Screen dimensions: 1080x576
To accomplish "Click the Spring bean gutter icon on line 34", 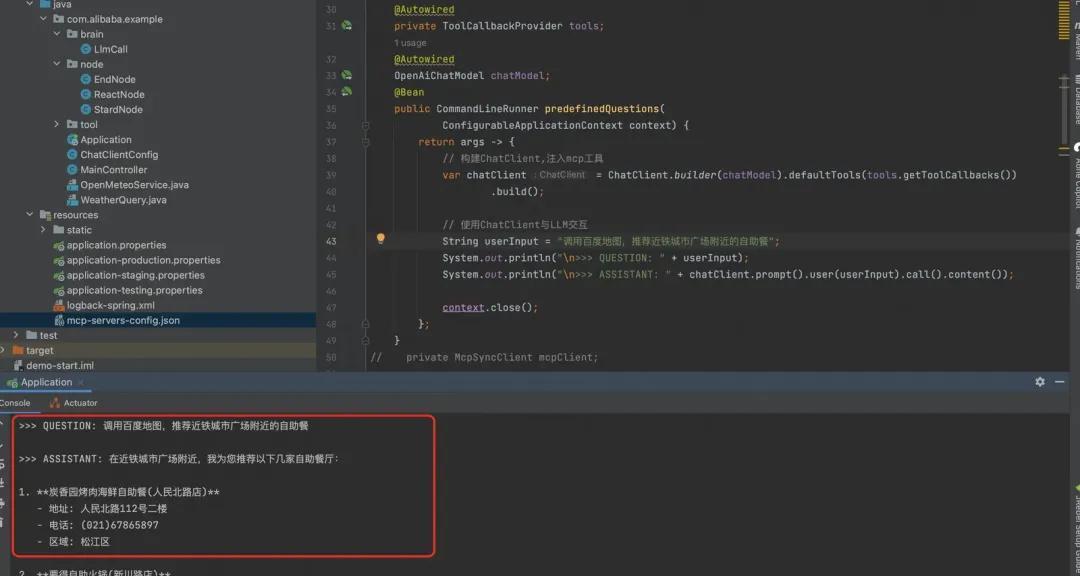I will (347, 92).
